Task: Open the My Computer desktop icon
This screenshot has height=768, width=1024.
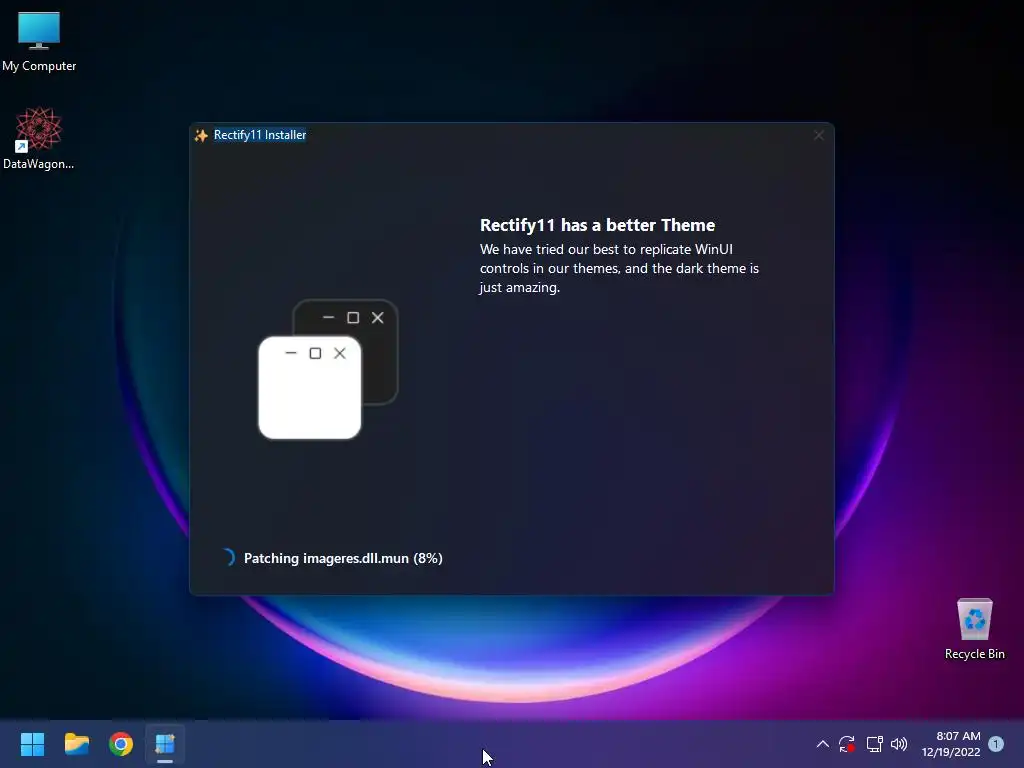Action: [39, 40]
